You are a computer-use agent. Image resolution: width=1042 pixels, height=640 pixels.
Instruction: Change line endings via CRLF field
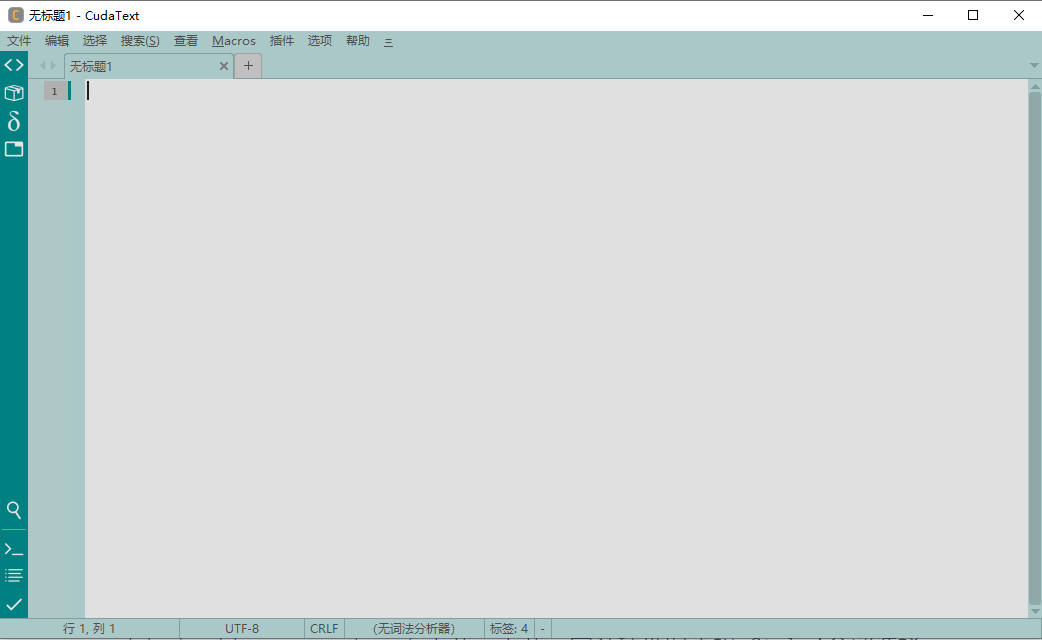(x=324, y=629)
